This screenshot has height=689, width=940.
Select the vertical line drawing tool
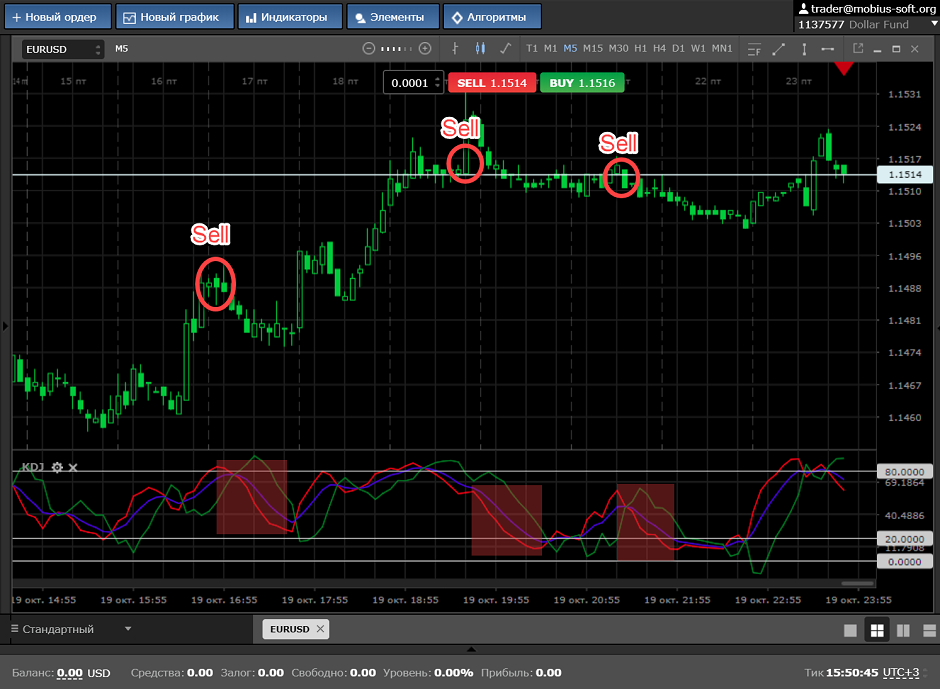(804, 49)
